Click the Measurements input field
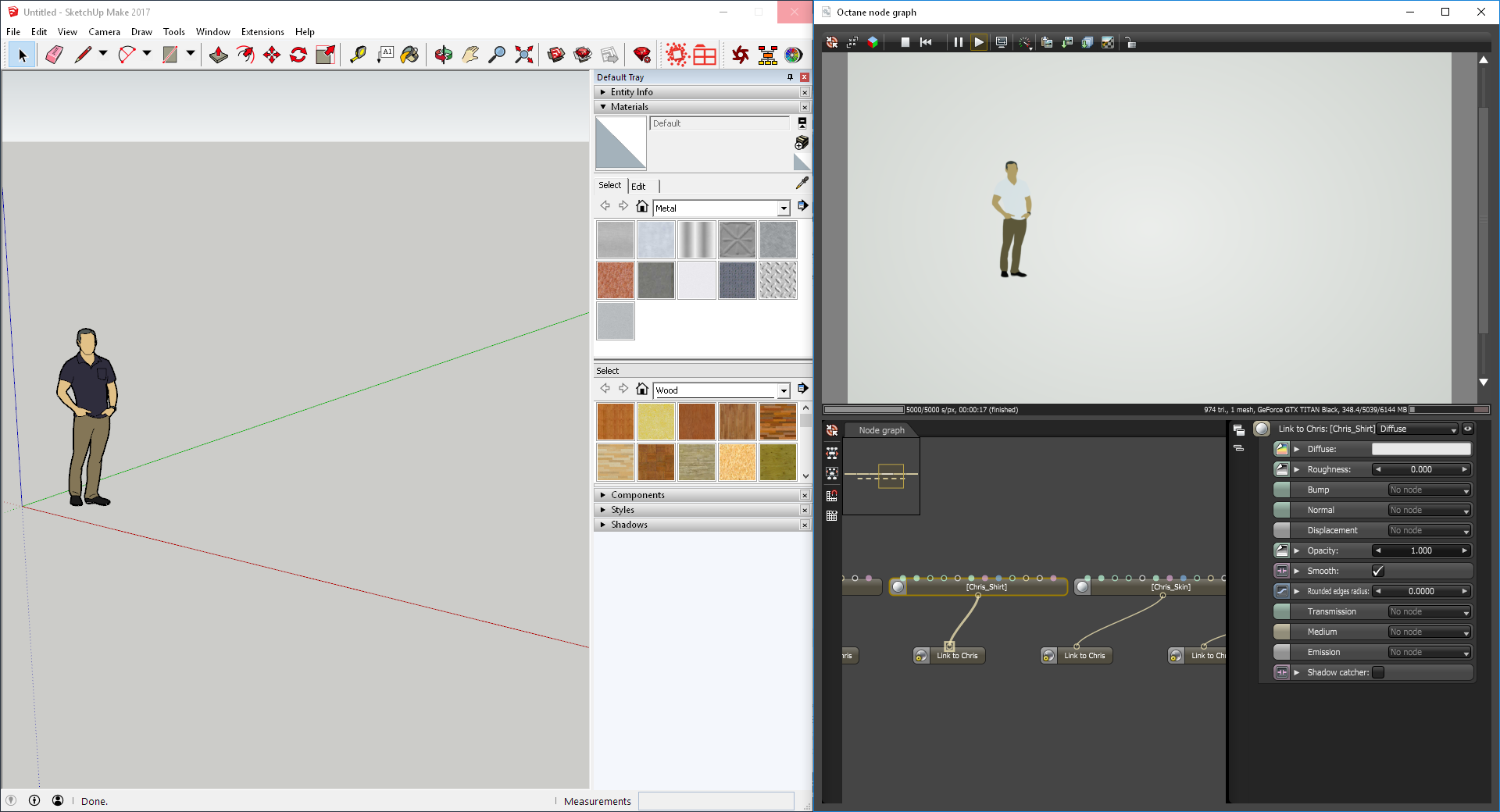Viewport: 1500px width, 812px height. point(716,801)
